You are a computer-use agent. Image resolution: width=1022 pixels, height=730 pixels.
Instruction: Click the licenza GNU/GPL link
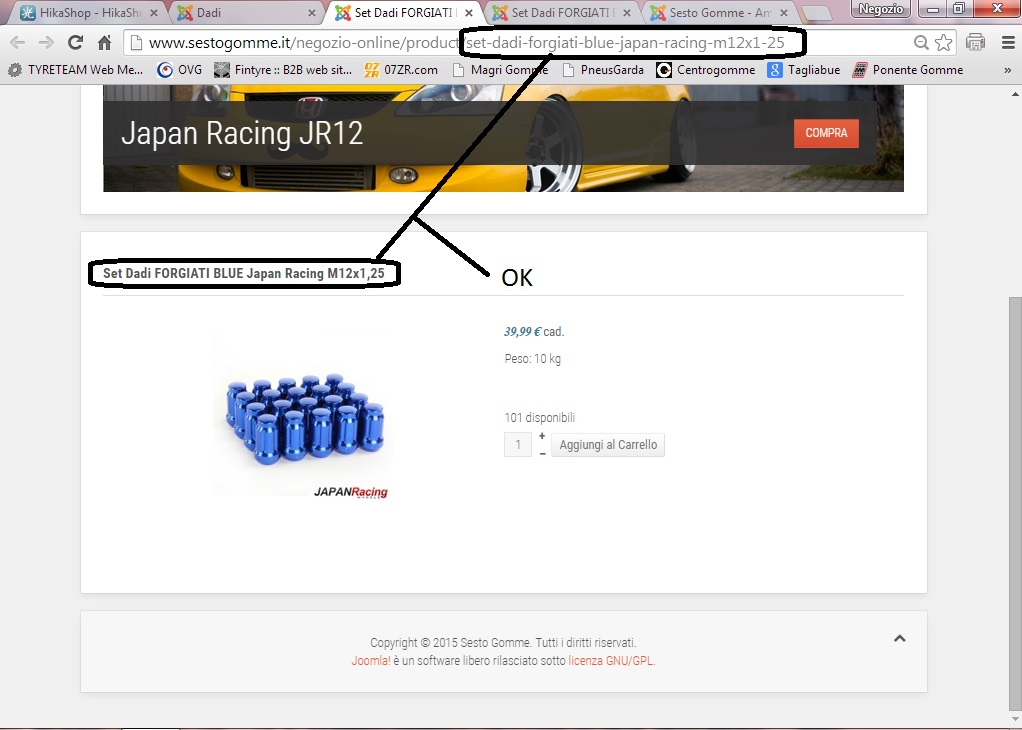click(611, 661)
